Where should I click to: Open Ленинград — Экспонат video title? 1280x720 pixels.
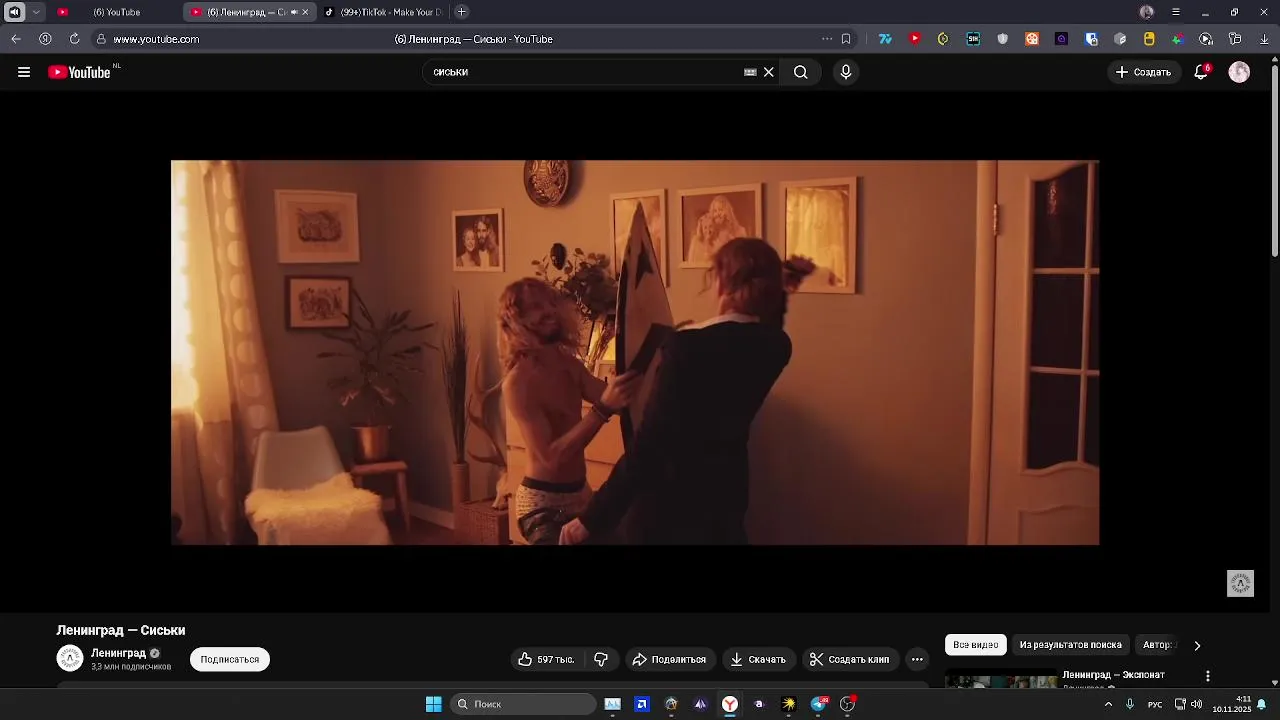[1113, 675]
